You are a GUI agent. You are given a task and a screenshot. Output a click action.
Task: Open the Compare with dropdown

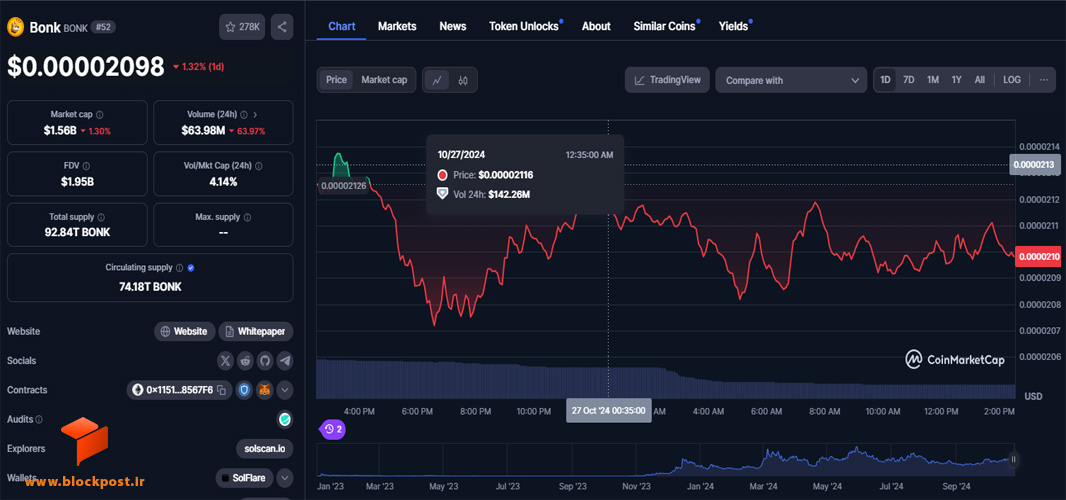[791, 80]
